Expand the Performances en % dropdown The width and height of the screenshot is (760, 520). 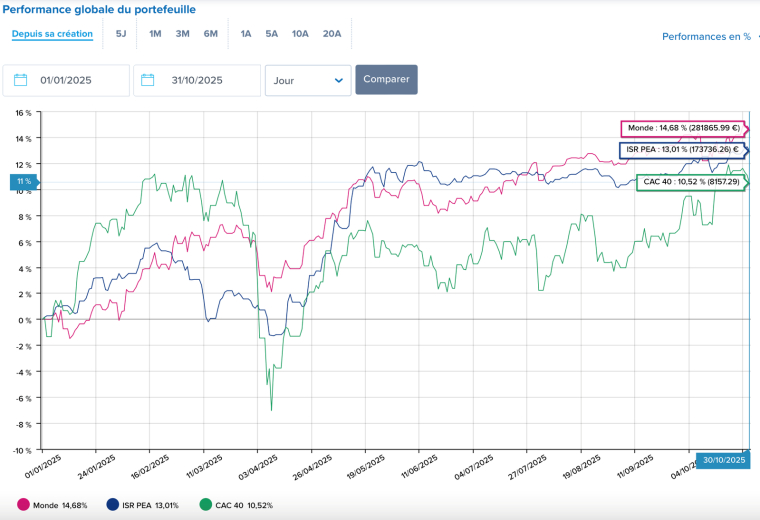pyautogui.click(x=710, y=36)
